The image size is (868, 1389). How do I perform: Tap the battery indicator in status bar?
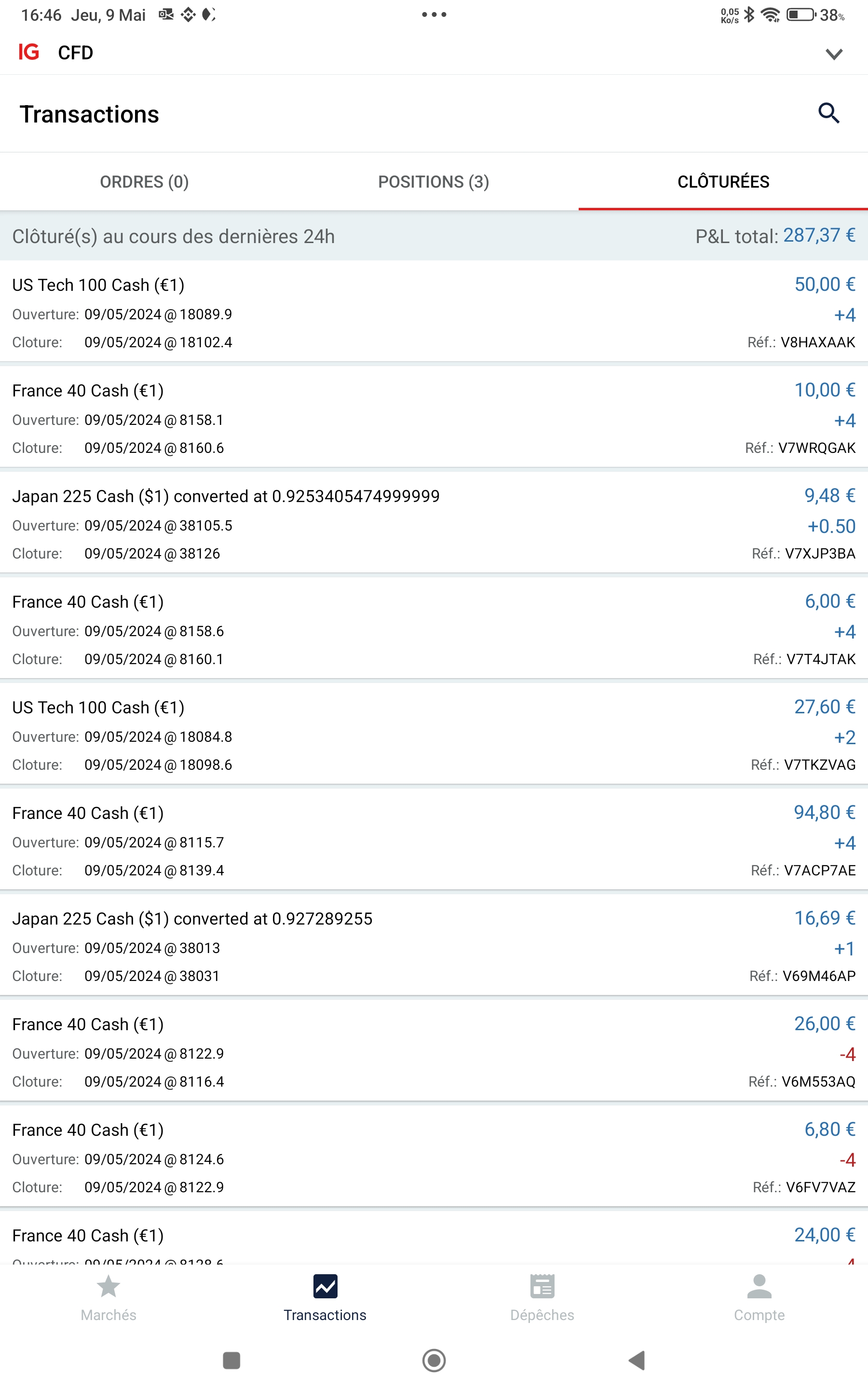(800, 15)
